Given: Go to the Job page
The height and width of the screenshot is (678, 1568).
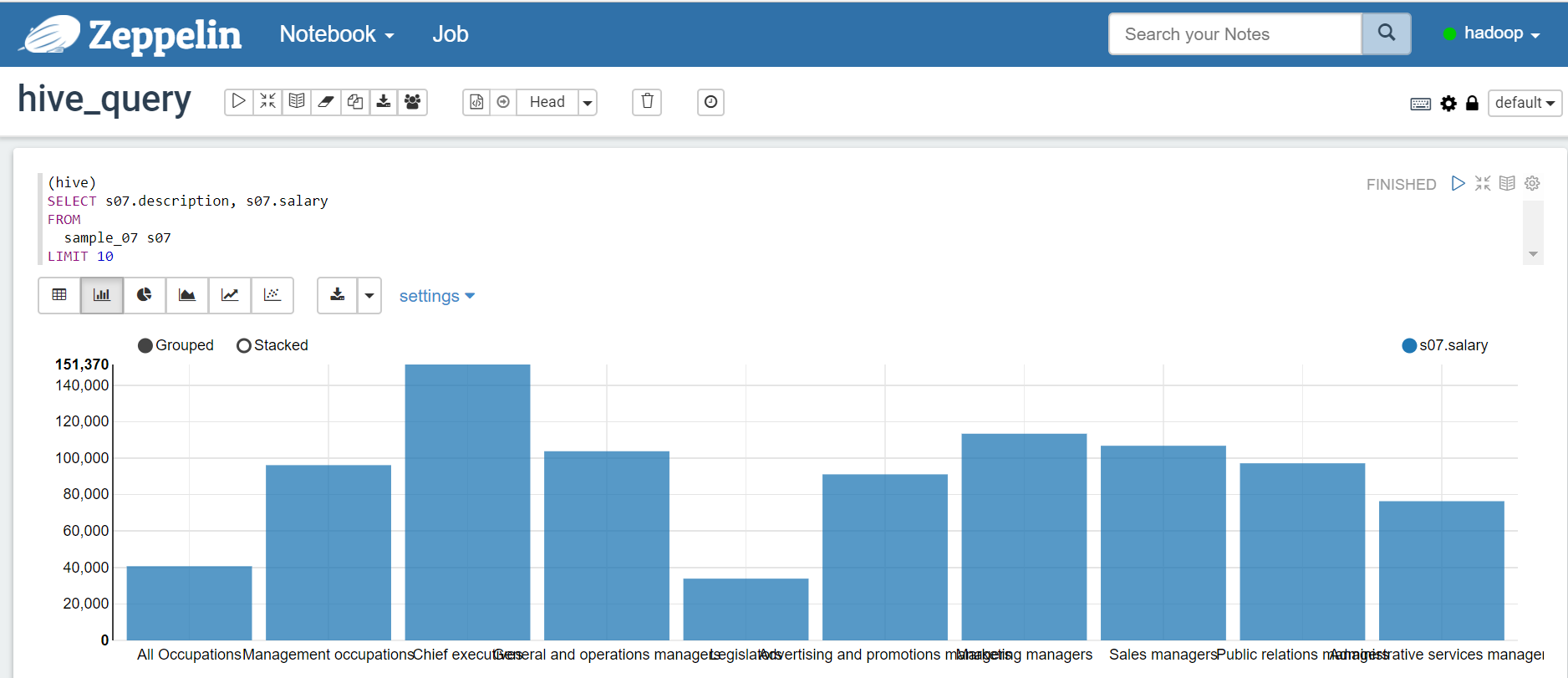Looking at the screenshot, I should coord(450,34).
